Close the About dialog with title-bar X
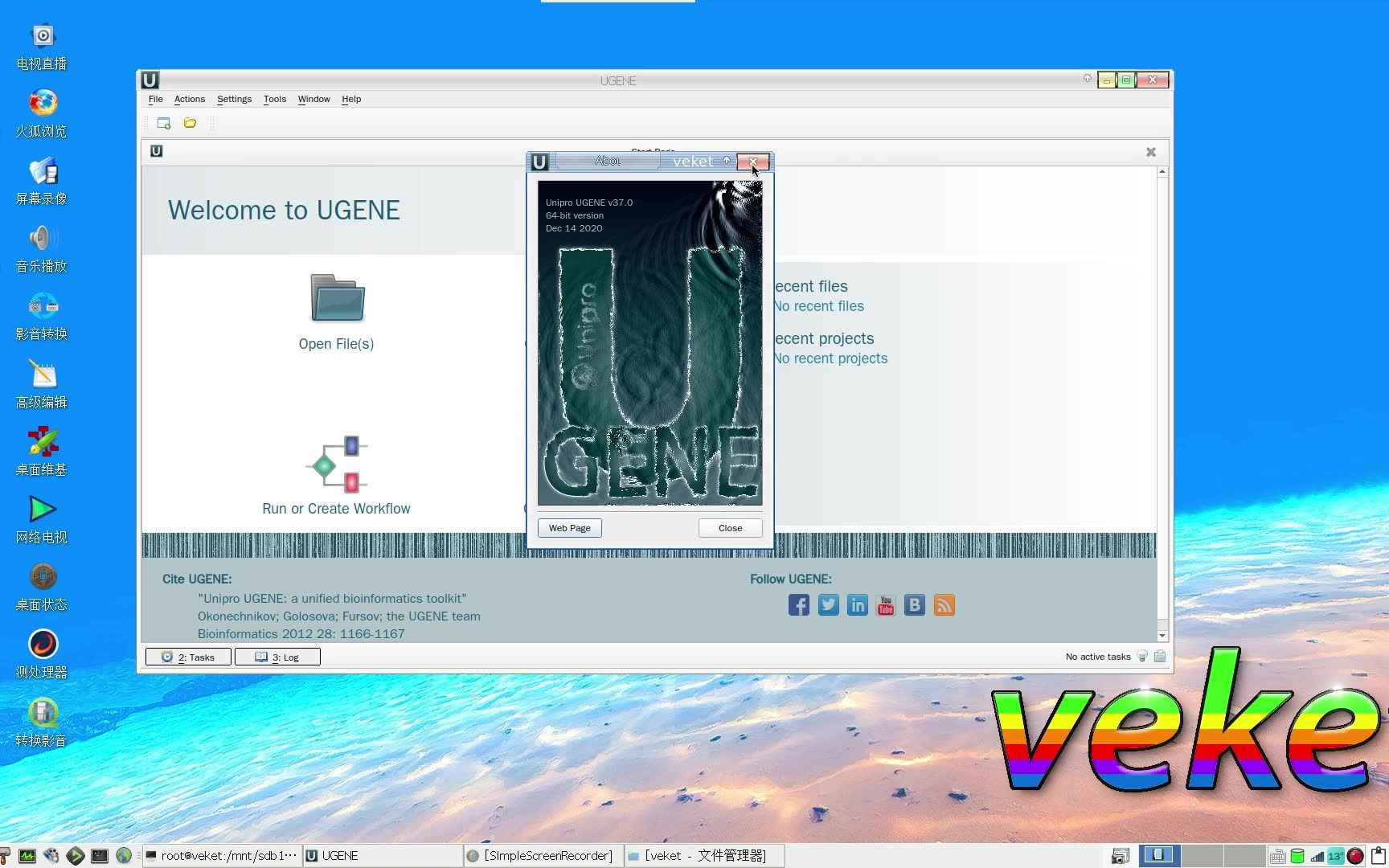1389x868 pixels. 753,162
